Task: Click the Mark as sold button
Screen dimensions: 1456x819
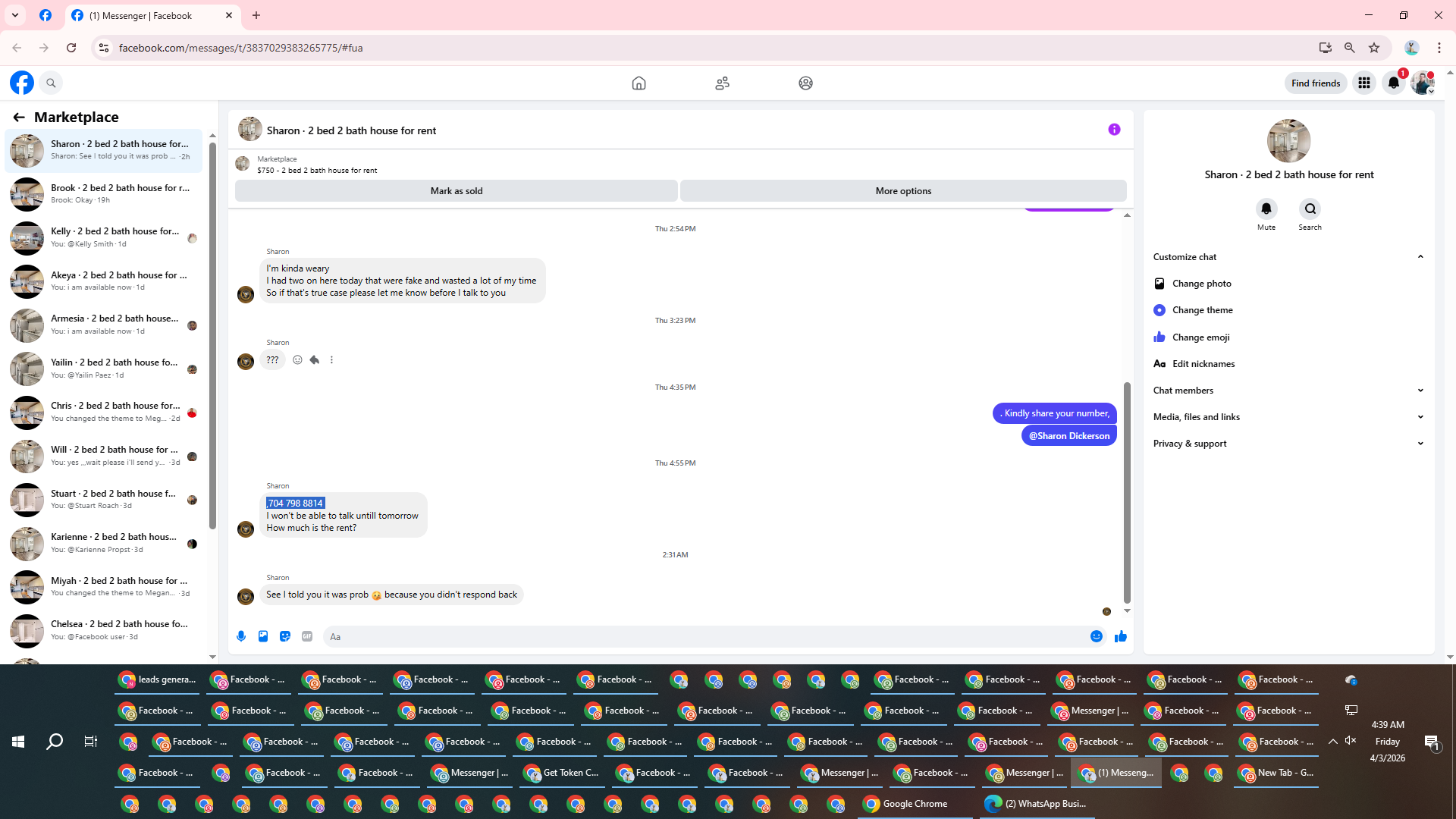Action: click(x=456, y=191)
